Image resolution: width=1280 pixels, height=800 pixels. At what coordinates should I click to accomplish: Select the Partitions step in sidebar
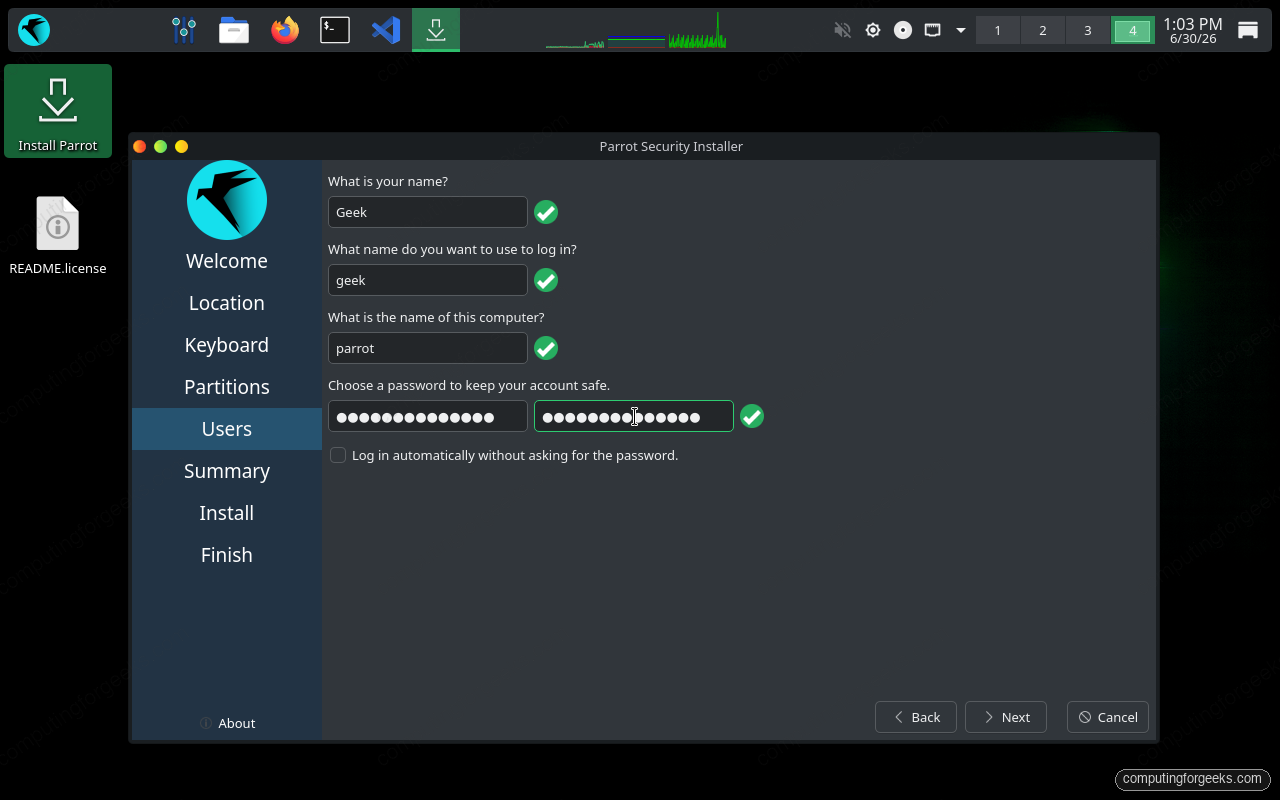(x=227, y=387)
